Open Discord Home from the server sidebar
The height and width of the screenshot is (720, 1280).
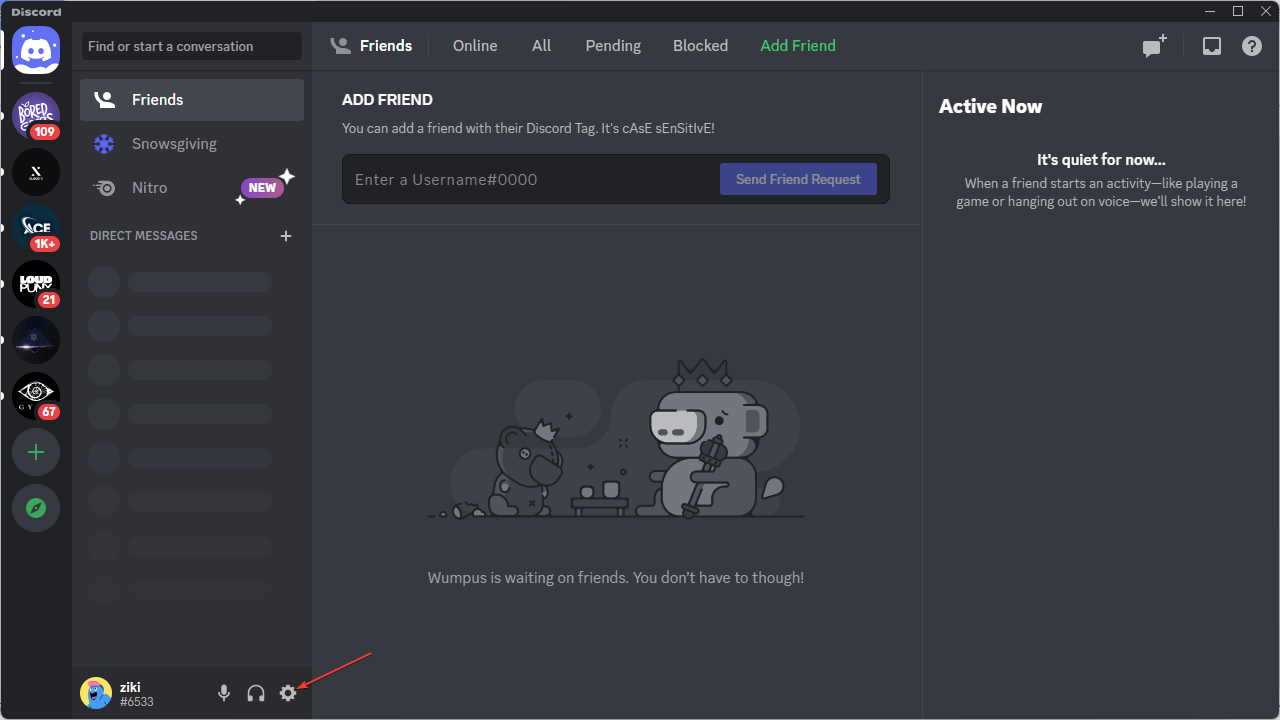(x=36, y=50)
